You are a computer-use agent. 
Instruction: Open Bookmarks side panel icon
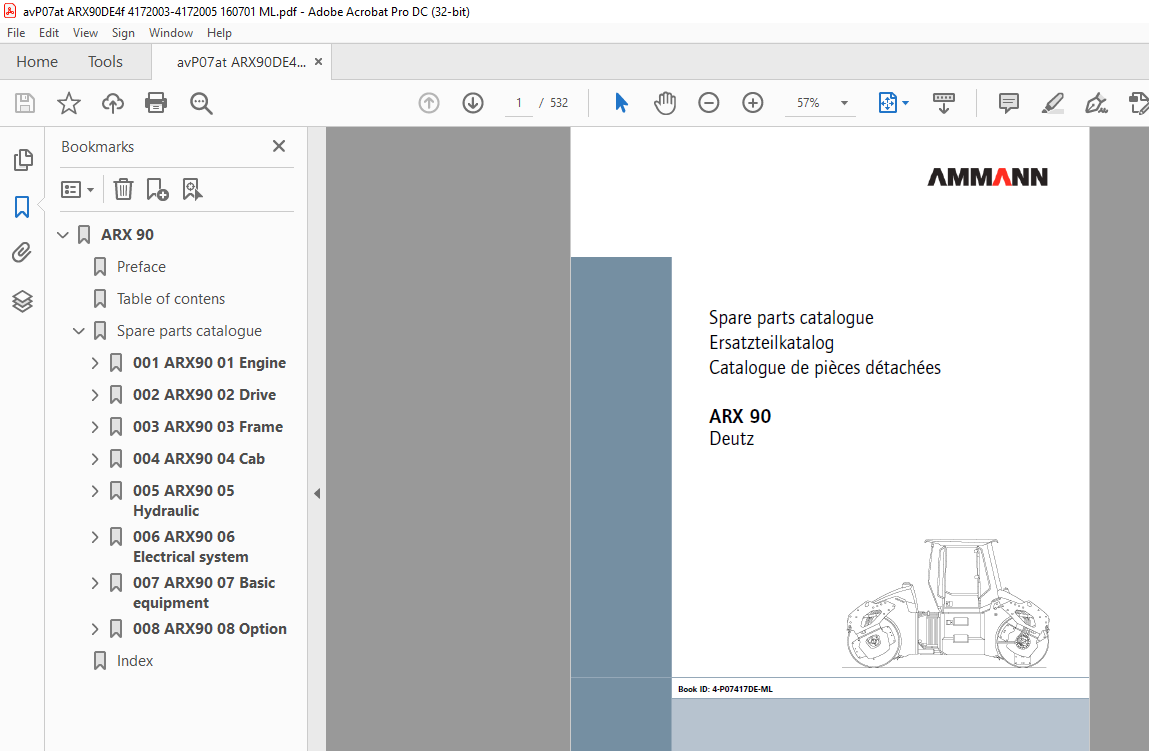click(22, 207)
